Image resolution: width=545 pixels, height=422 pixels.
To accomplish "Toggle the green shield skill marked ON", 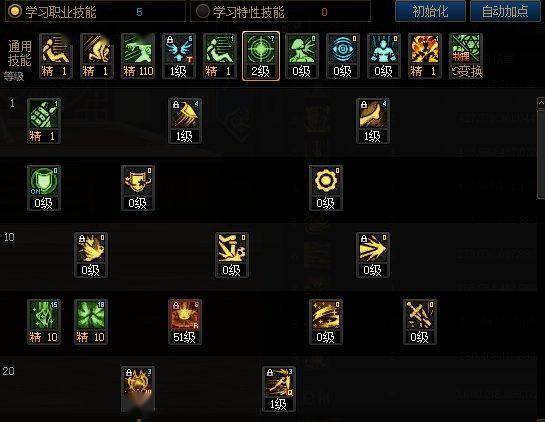I will point(44,188).
